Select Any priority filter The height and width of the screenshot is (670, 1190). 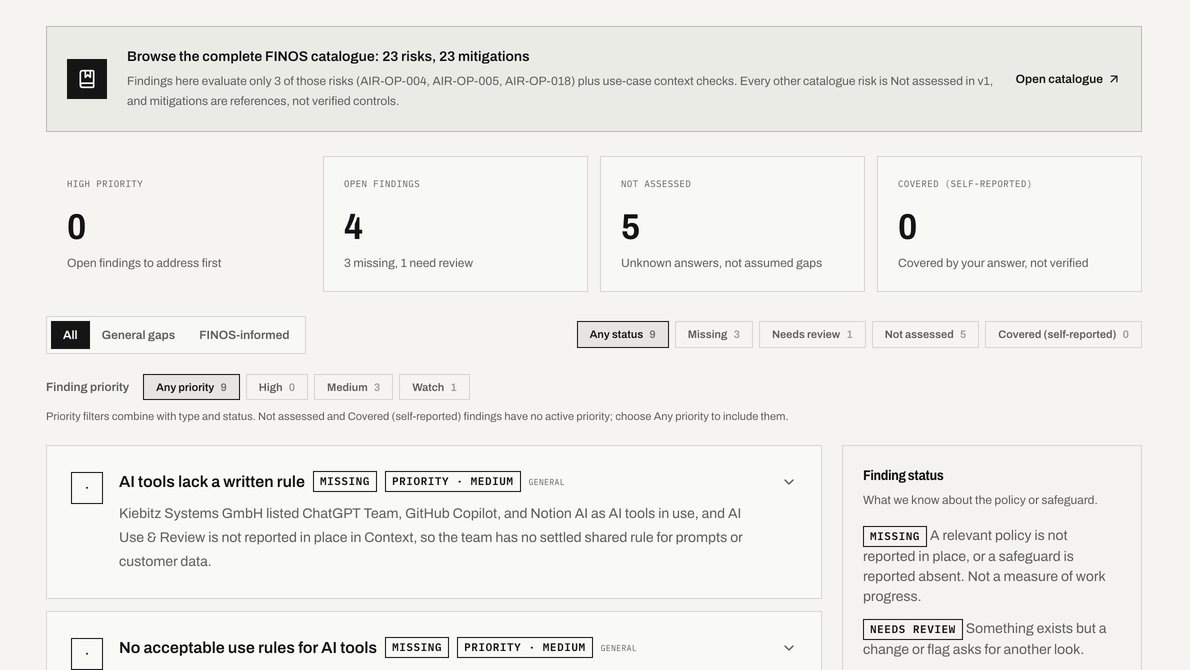coord(191,387)
